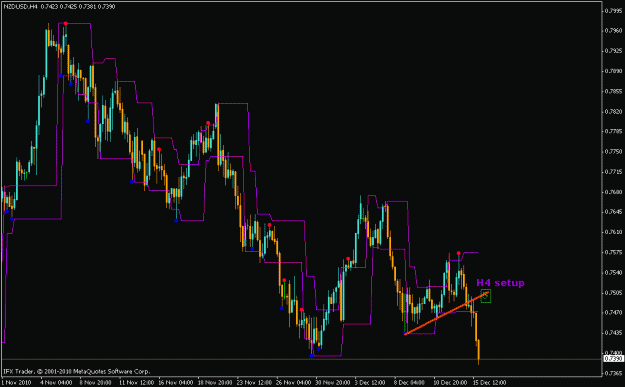This screenshot has width=625, height=387.
Task: Click the '3 Dec 12:00' time axis label
Action: coord(370,383)
